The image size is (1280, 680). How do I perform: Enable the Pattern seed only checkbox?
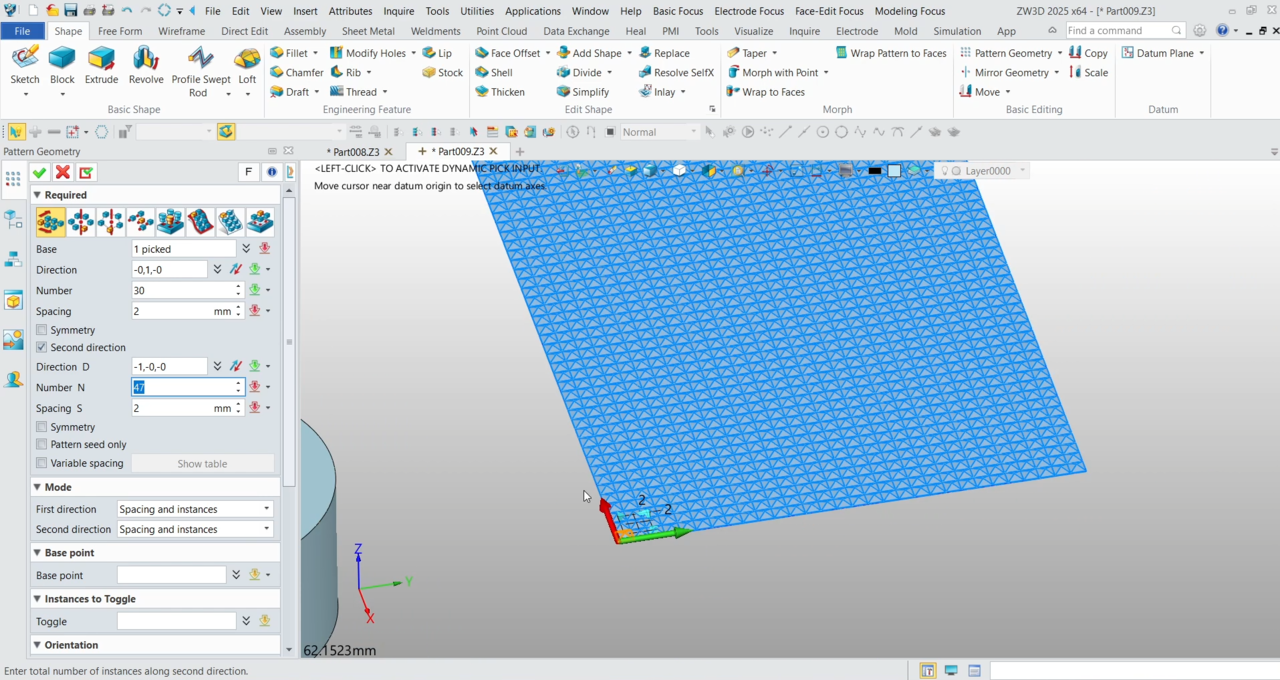[42, 445]
